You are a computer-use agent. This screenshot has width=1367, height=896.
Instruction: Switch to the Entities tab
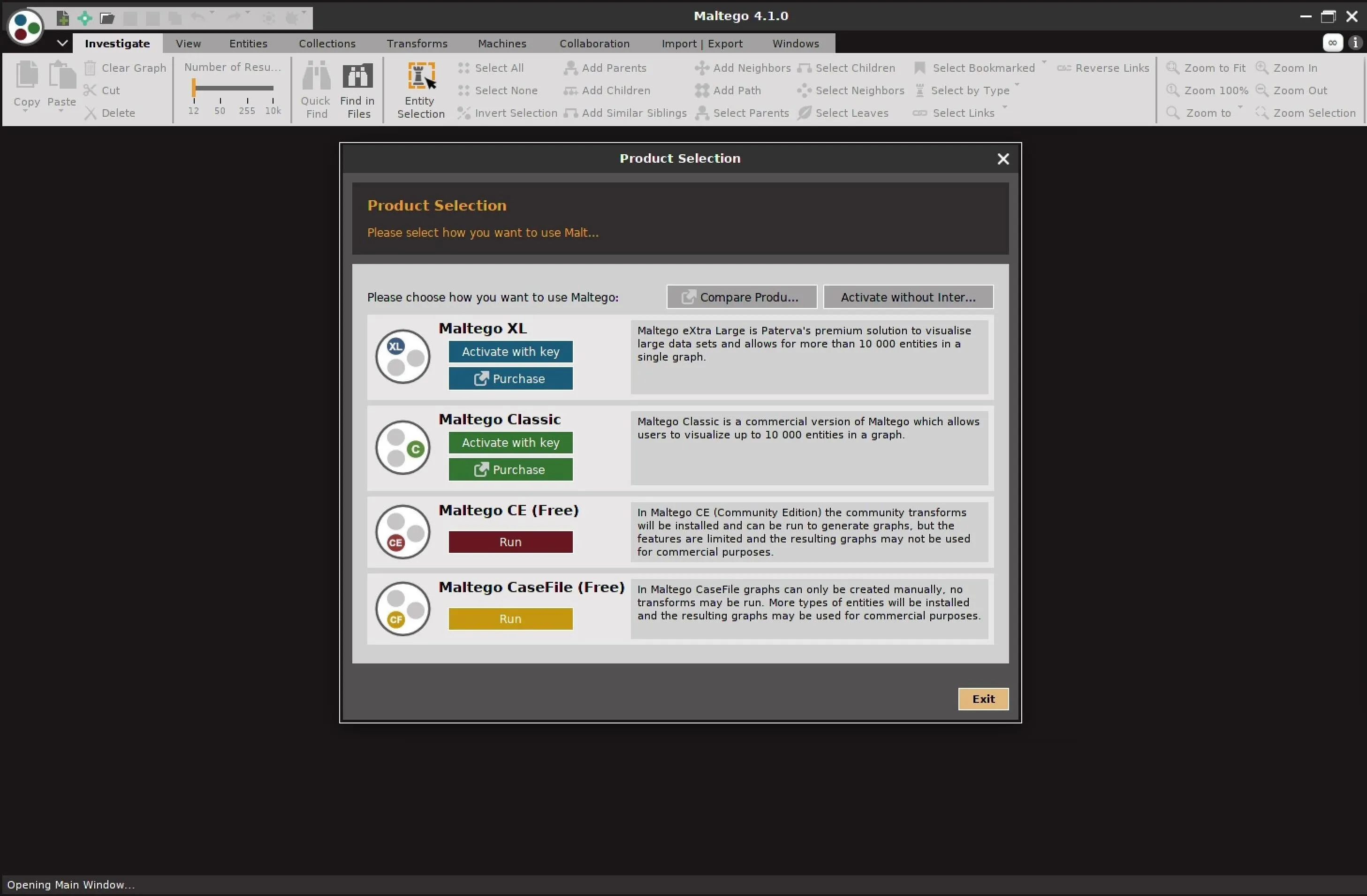(x=248, y=44)
